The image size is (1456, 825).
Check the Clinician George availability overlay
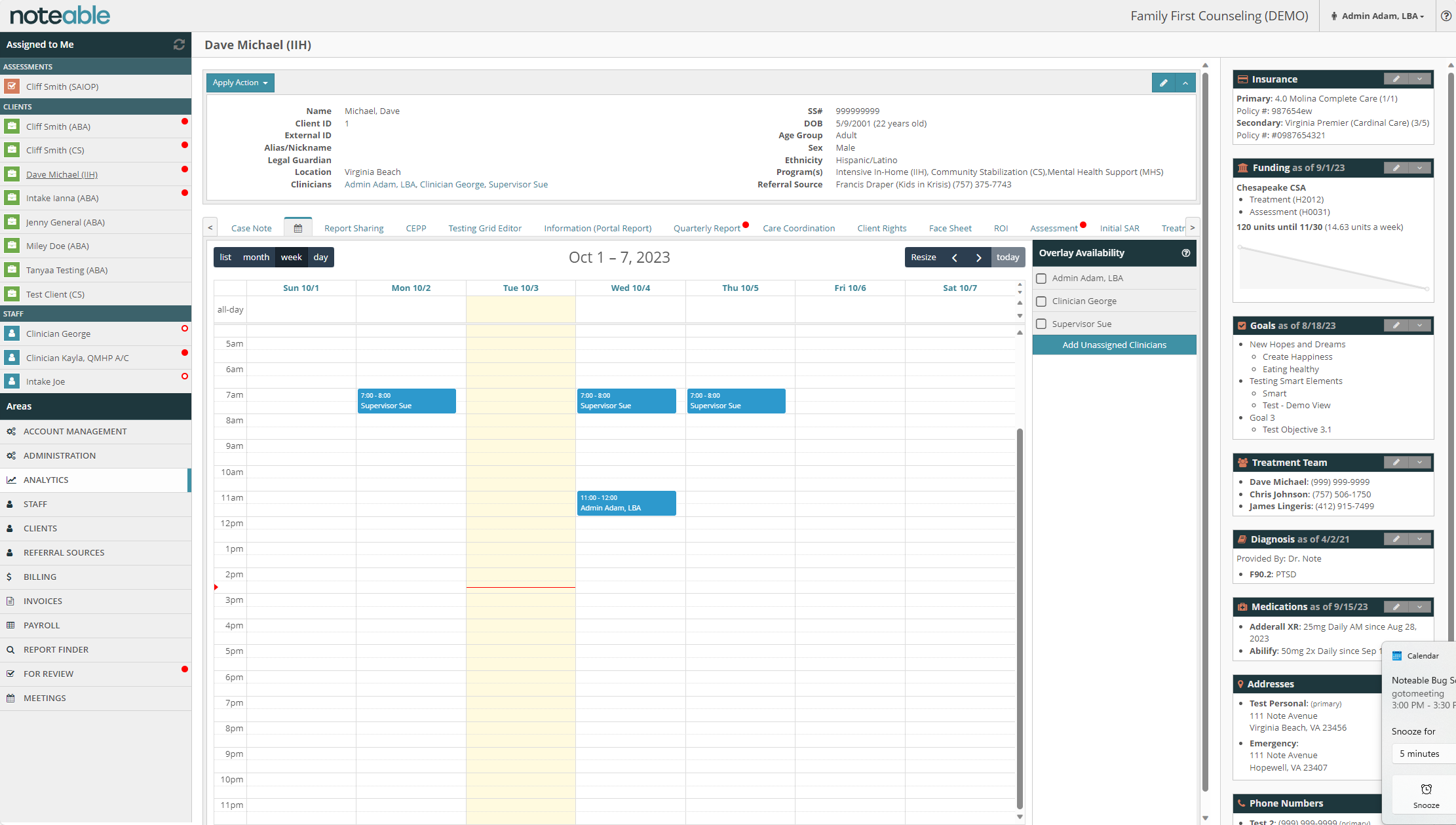tap(1041, 301)
